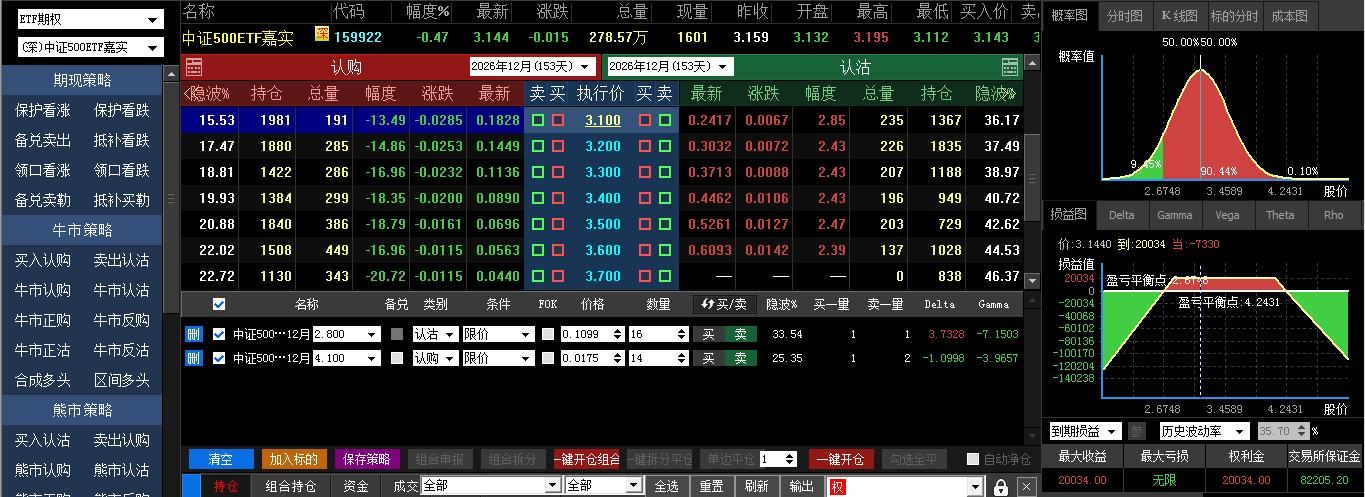Click the 一键开仓 button
This screenshot has width=1365, height=497.
841,459
